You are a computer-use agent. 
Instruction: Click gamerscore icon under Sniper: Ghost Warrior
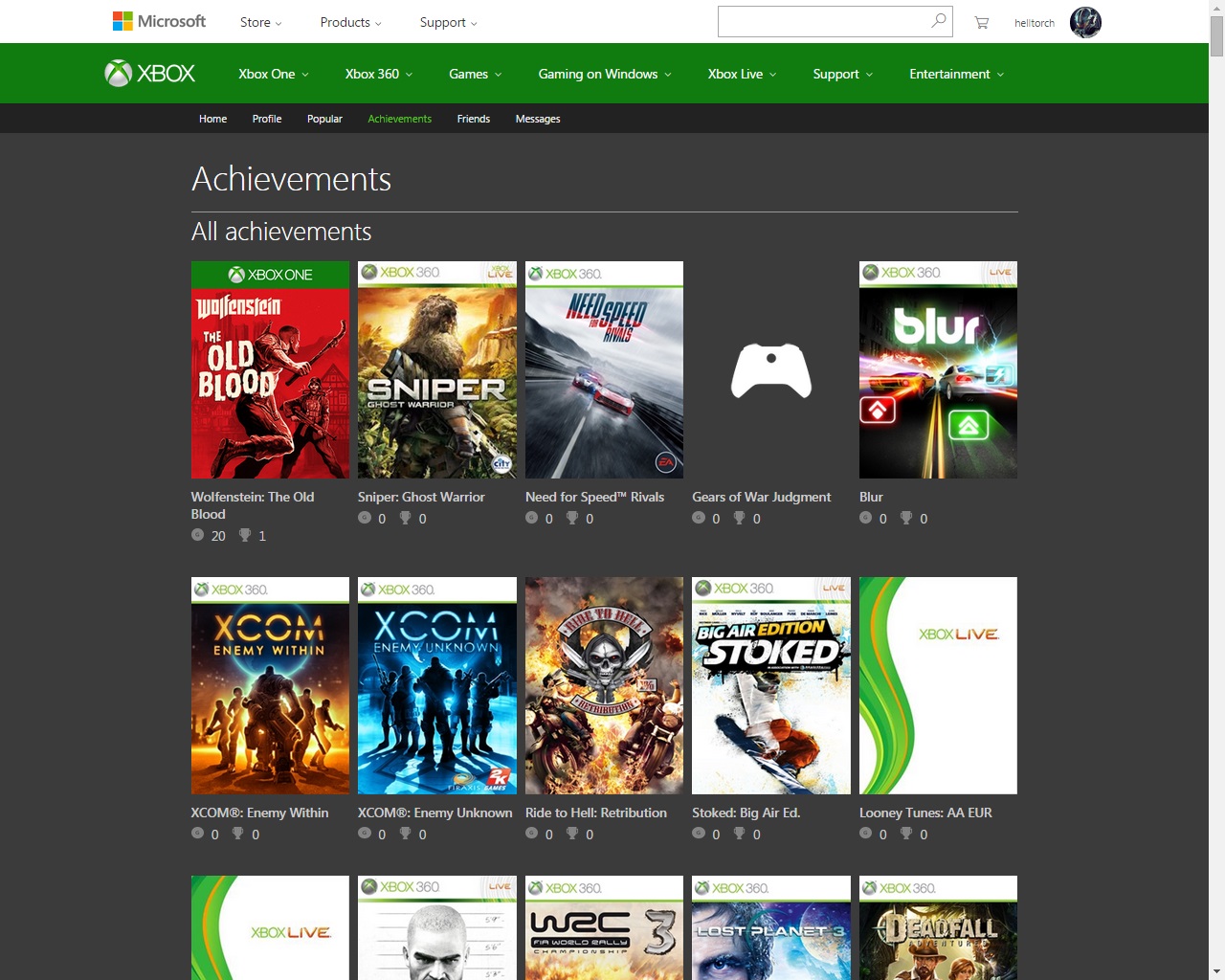(365, 518)
